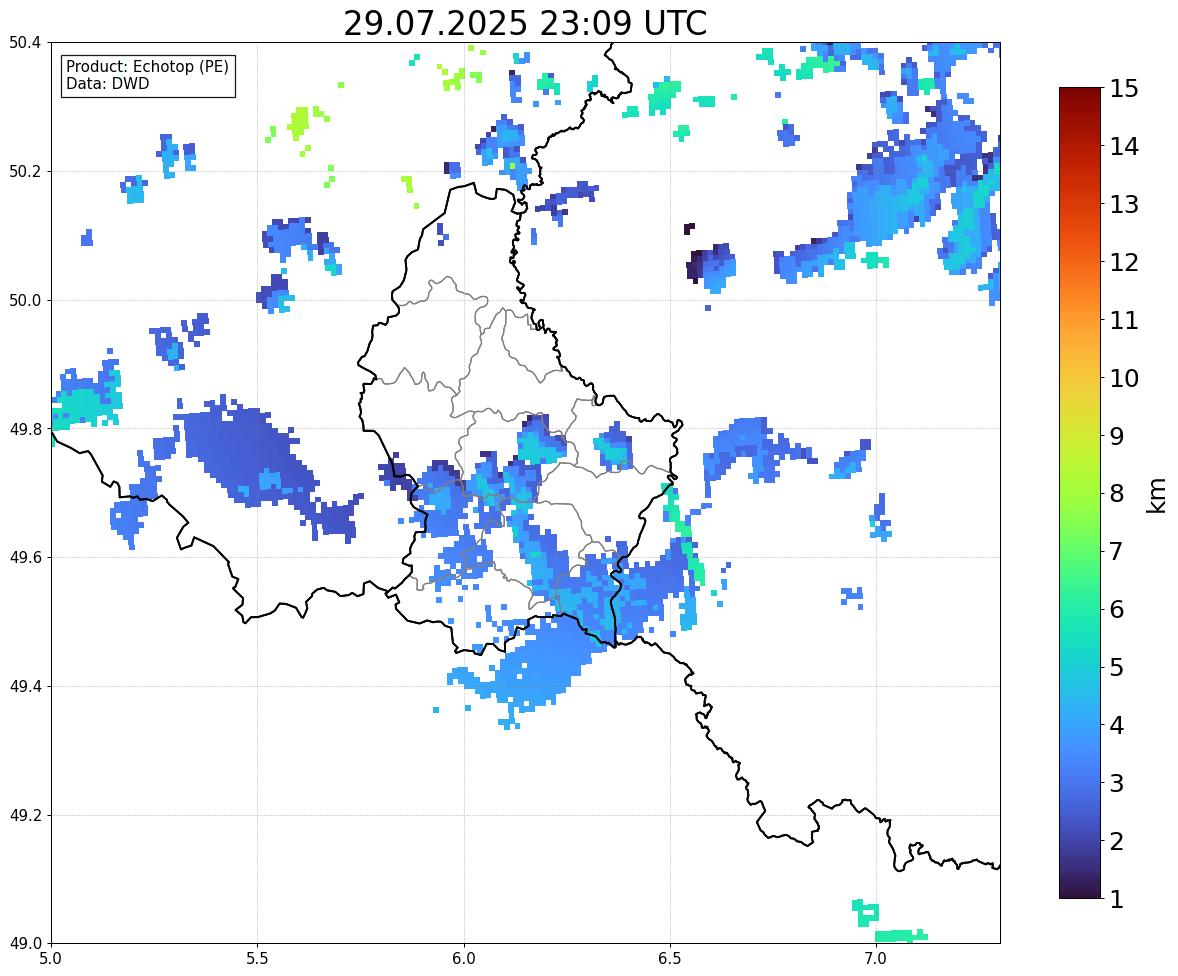Click the colorbar label 14
The height and width of the screenshot is (976, 1178).
[1124, 147]
